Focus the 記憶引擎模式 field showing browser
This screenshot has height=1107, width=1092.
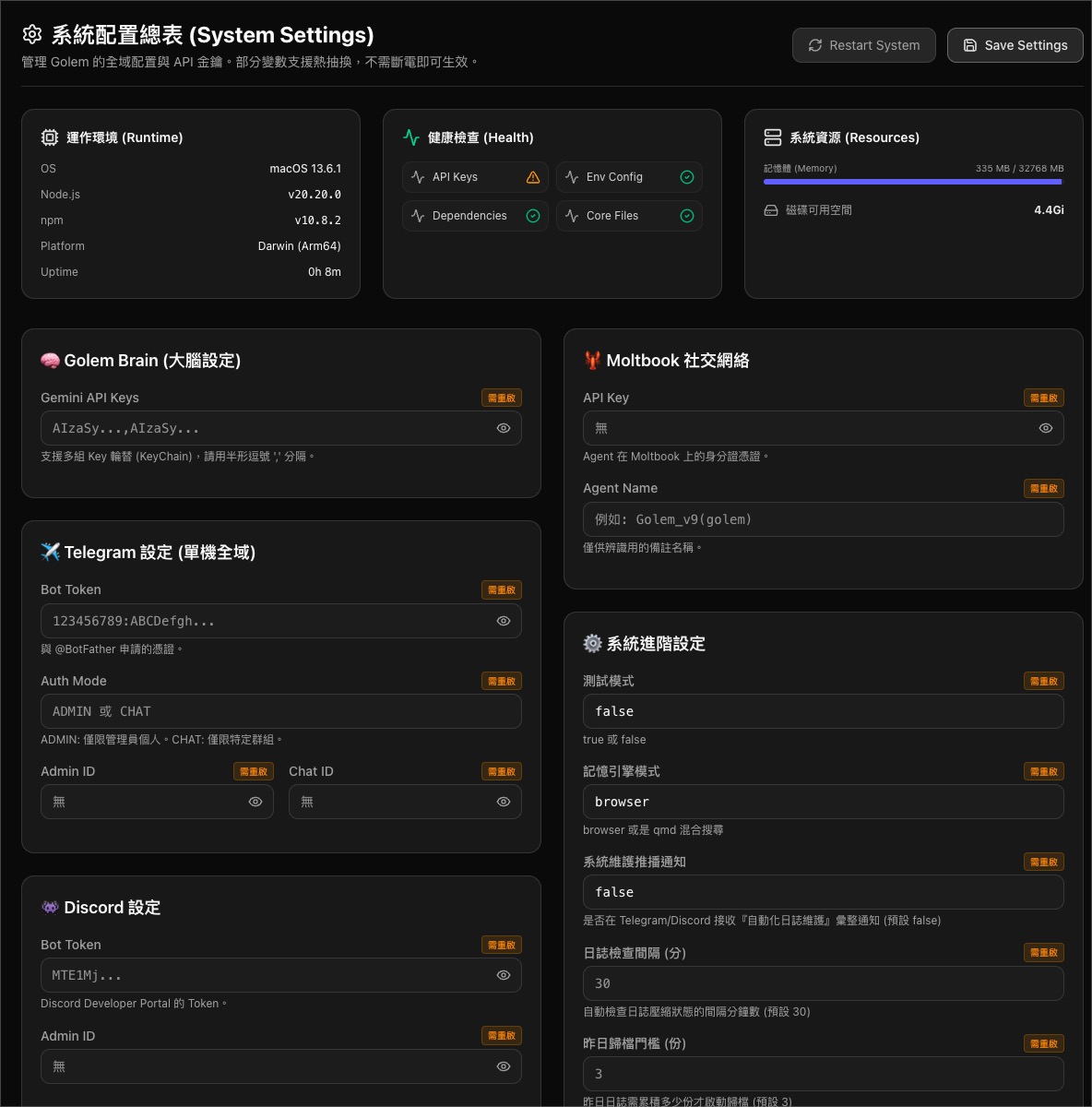point(824,802)
